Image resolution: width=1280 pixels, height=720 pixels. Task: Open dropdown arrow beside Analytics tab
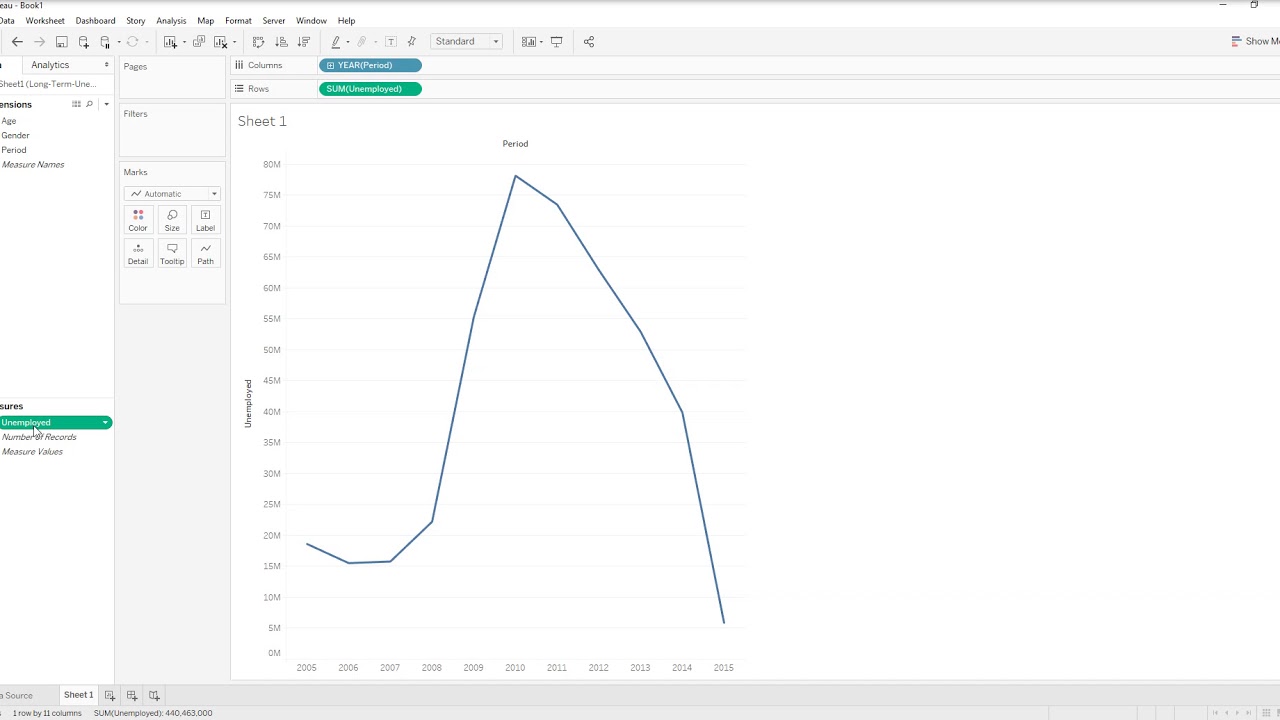tap(107, 65)
